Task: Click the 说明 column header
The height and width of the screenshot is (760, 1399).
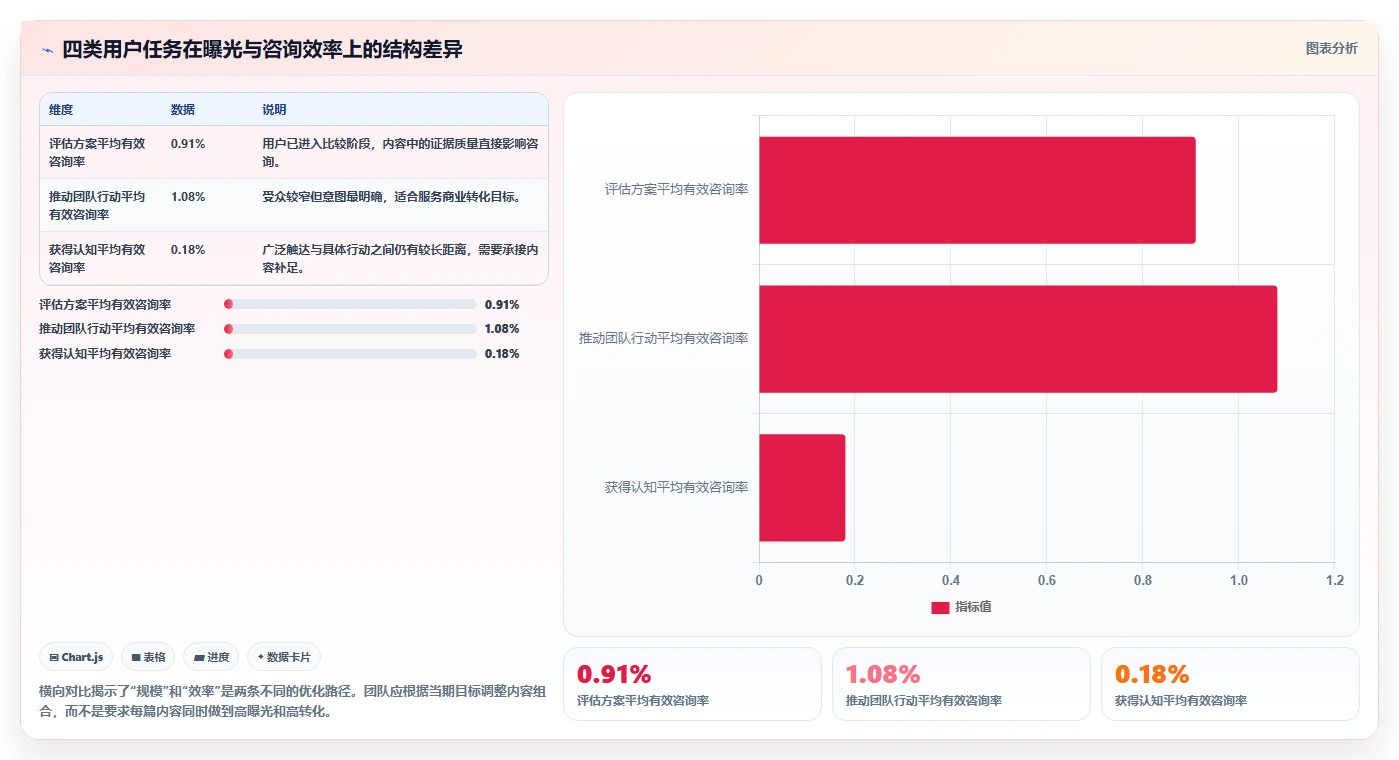Action: point(274,110)
